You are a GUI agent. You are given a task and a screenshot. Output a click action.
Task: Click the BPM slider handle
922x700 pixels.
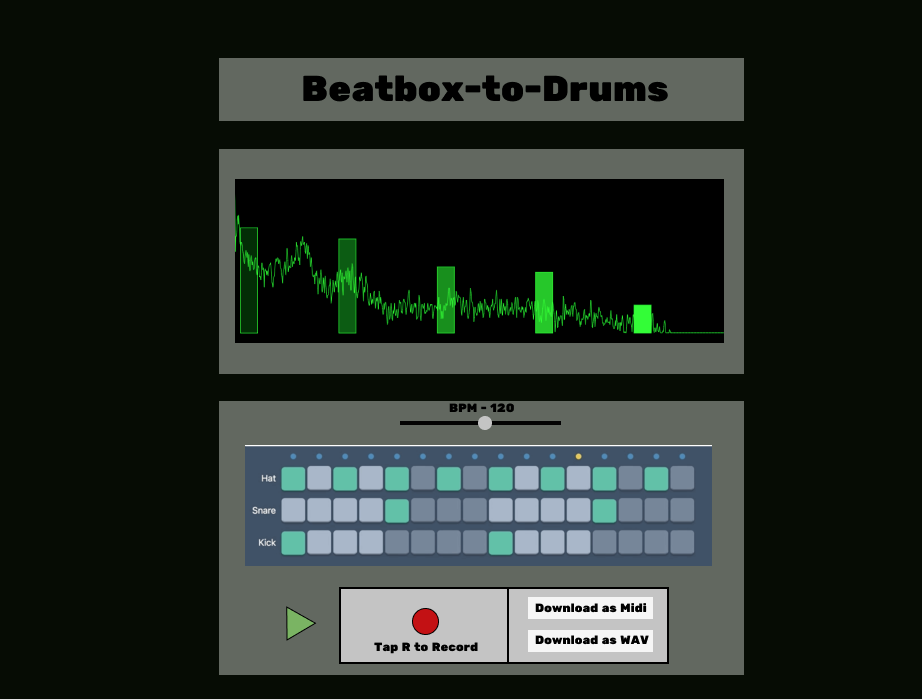[485, 423]
